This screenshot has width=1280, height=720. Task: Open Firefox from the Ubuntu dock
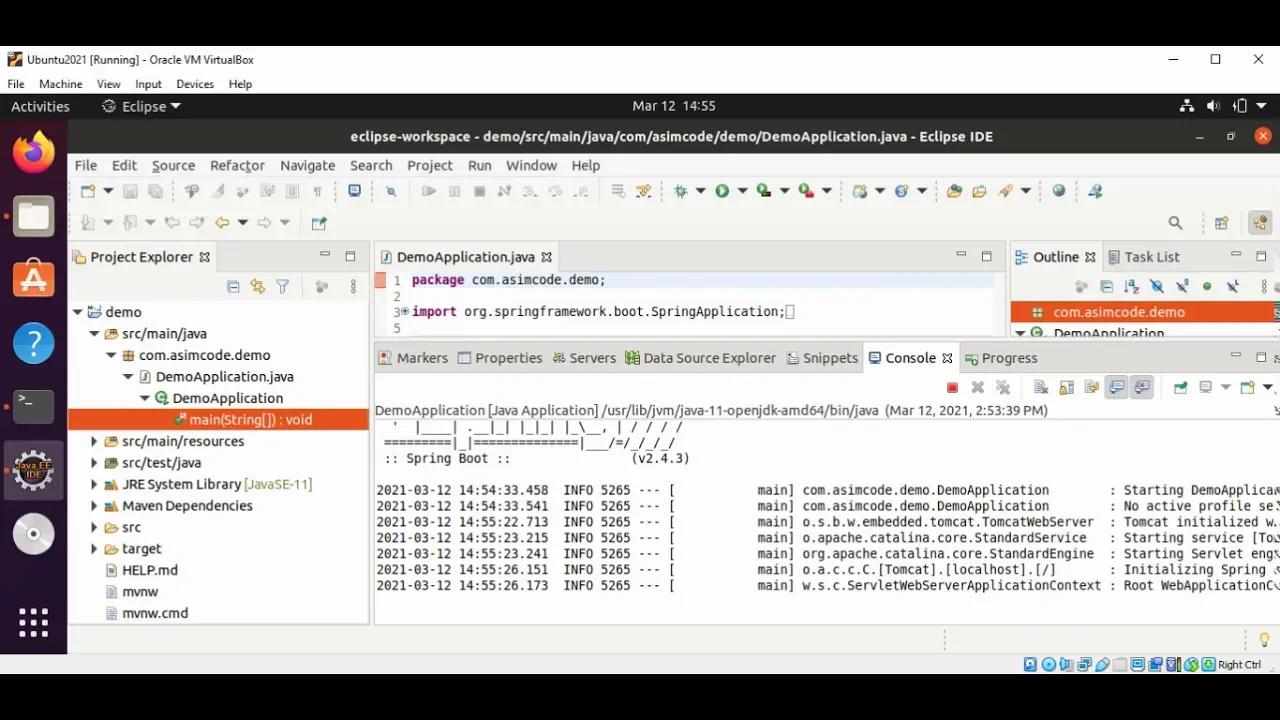pyautogui.click(x=33, y=149)
